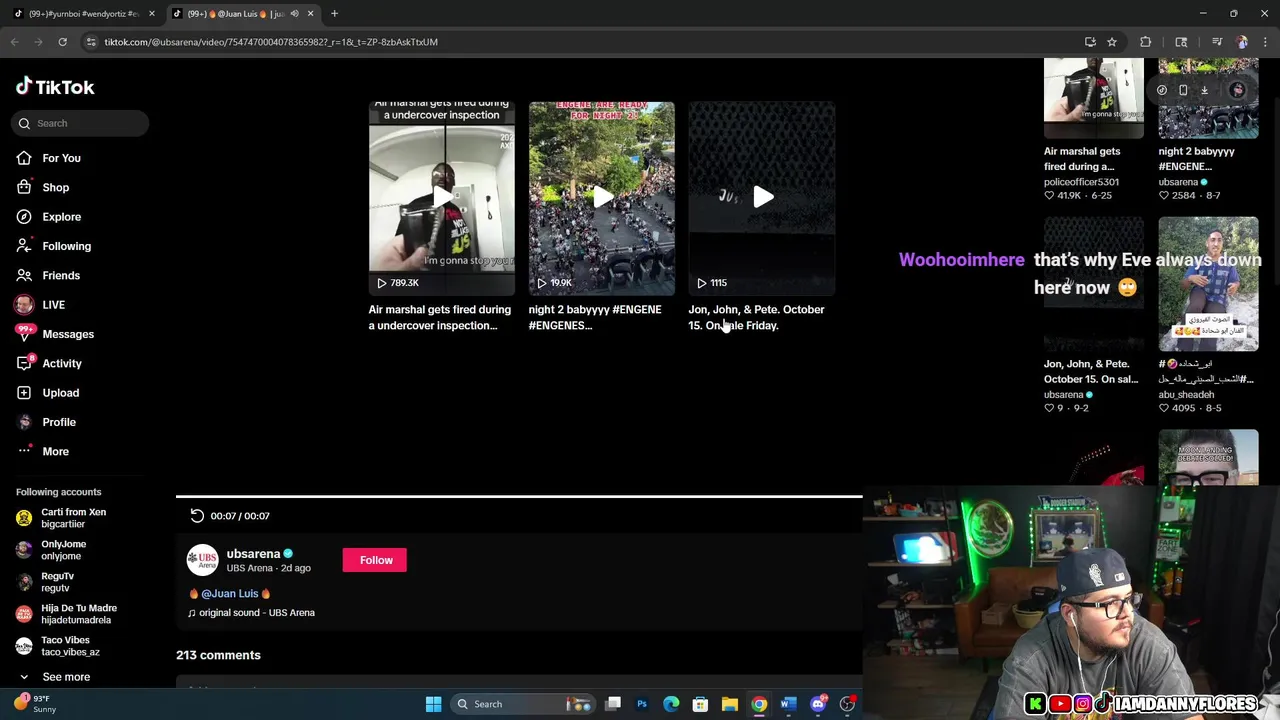
Task: Click the tiktok.com URL in address bar
Action: (x=271, y=42)
